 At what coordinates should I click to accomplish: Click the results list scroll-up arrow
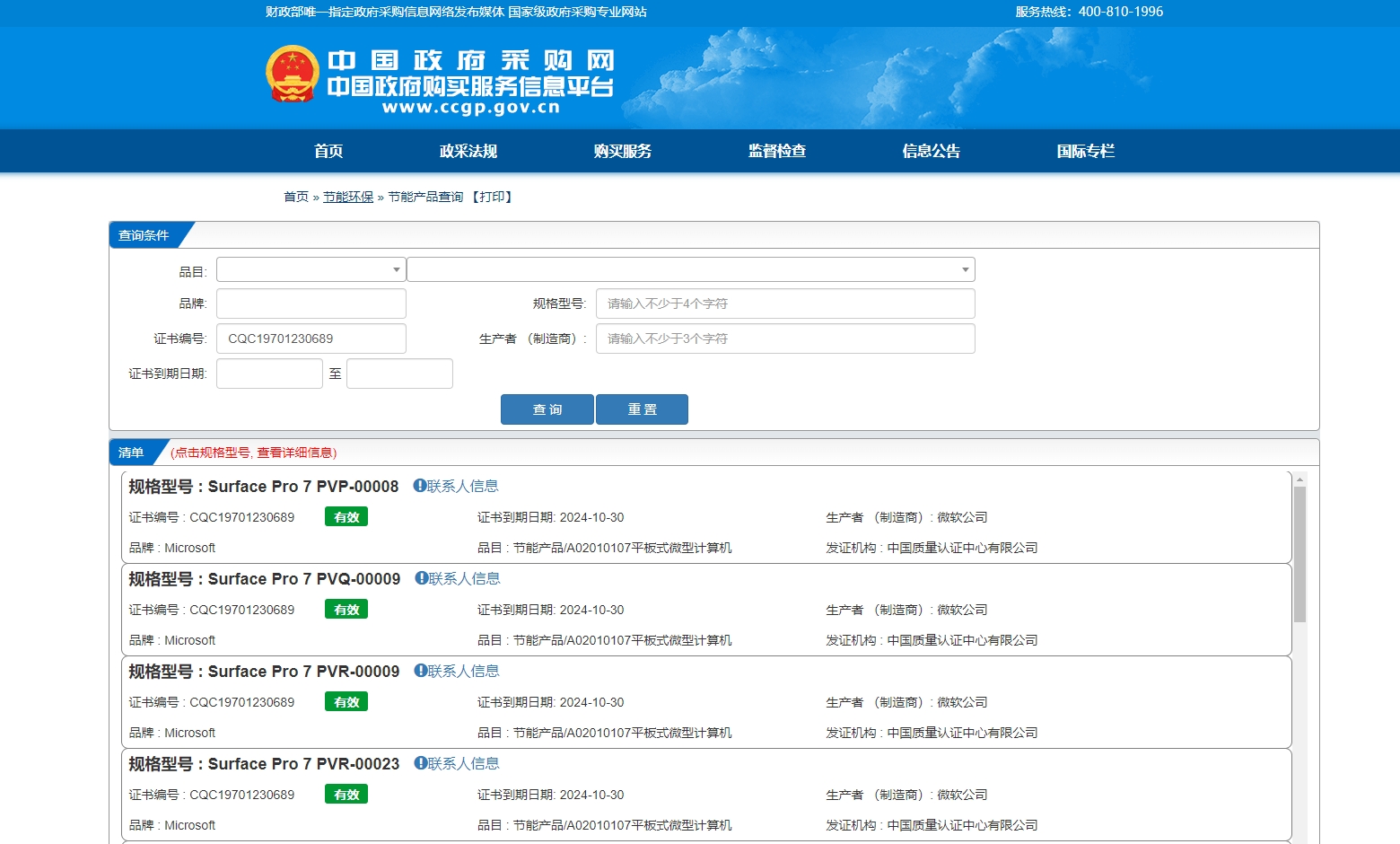tap(1299, 479)
